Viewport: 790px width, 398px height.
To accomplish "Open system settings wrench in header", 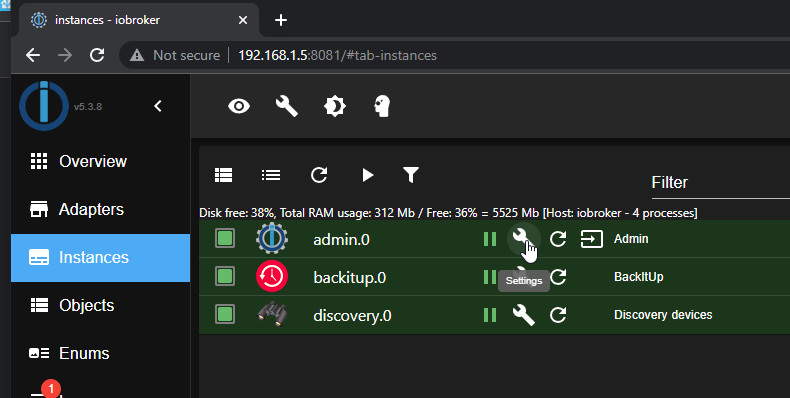I will (287, 106).
